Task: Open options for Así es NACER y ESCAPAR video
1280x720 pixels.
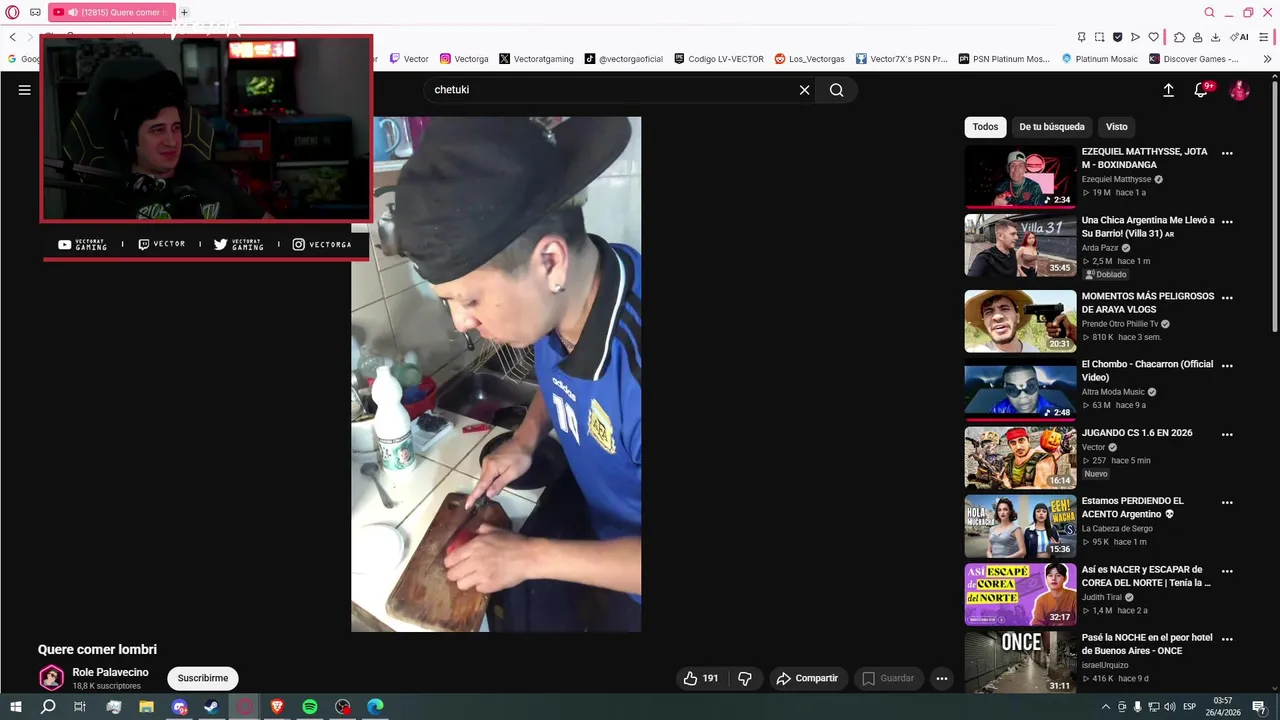Action: coord(1227,571)
